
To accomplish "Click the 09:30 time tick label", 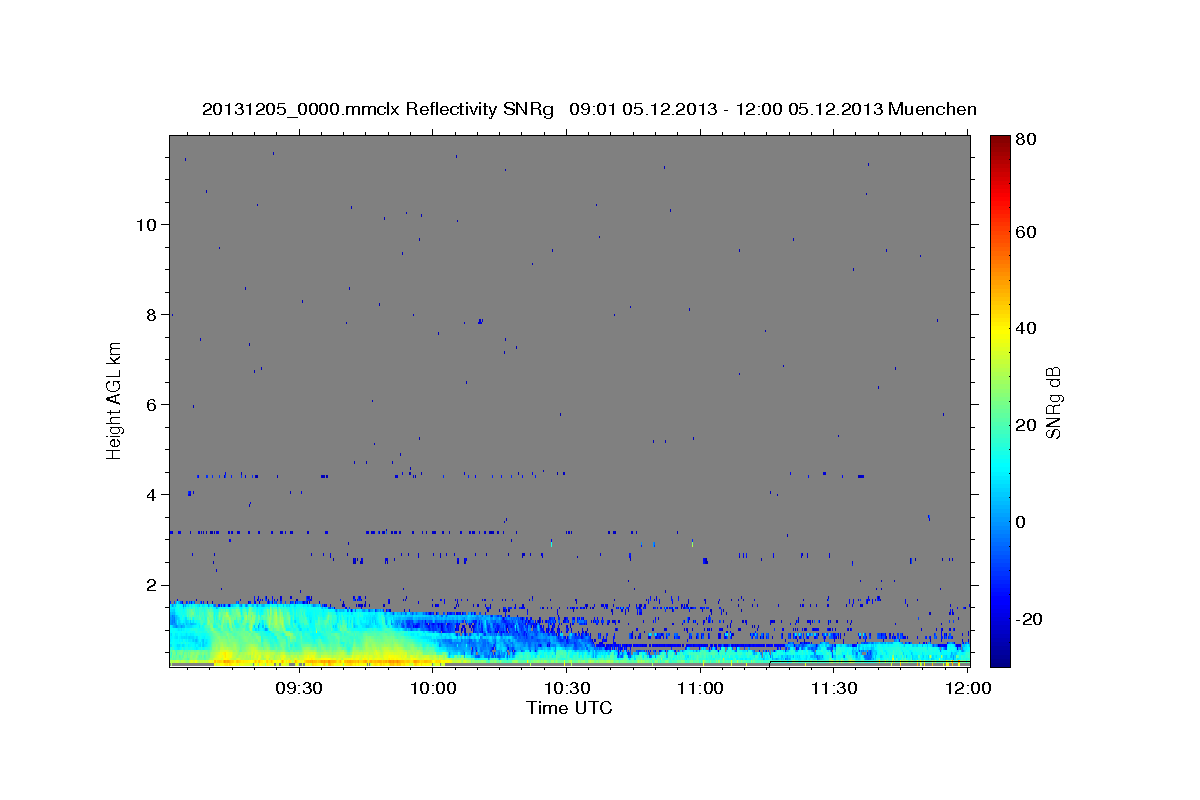I will [x=299, y=688].
